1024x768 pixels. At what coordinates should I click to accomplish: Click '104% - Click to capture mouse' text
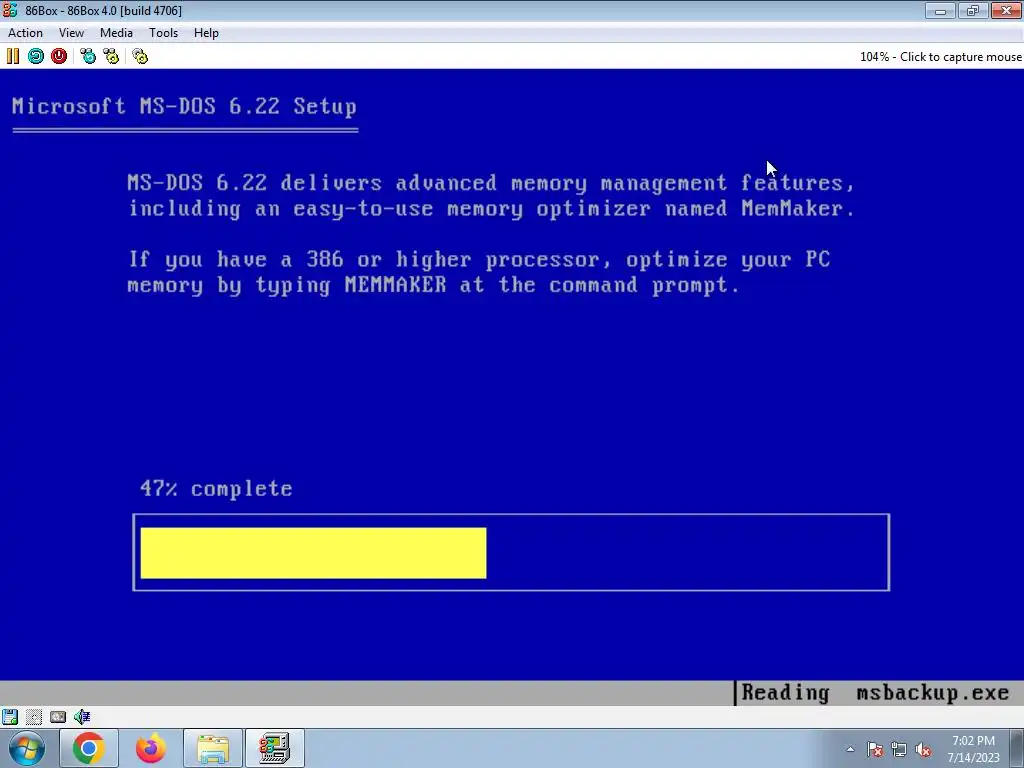click(940, 57)
